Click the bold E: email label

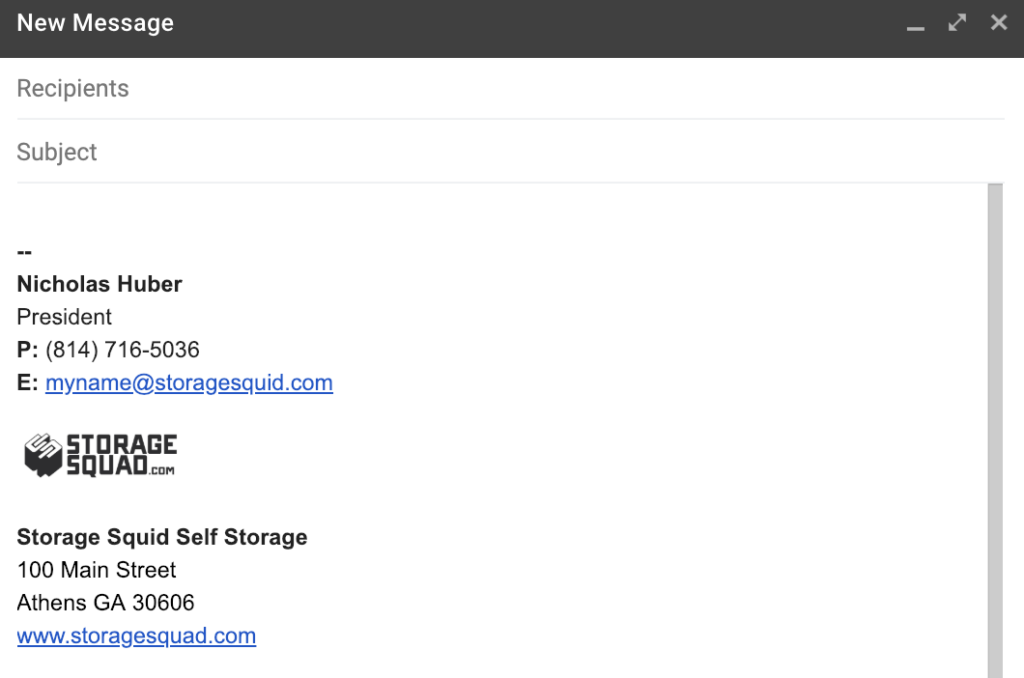tap(27, 383)
